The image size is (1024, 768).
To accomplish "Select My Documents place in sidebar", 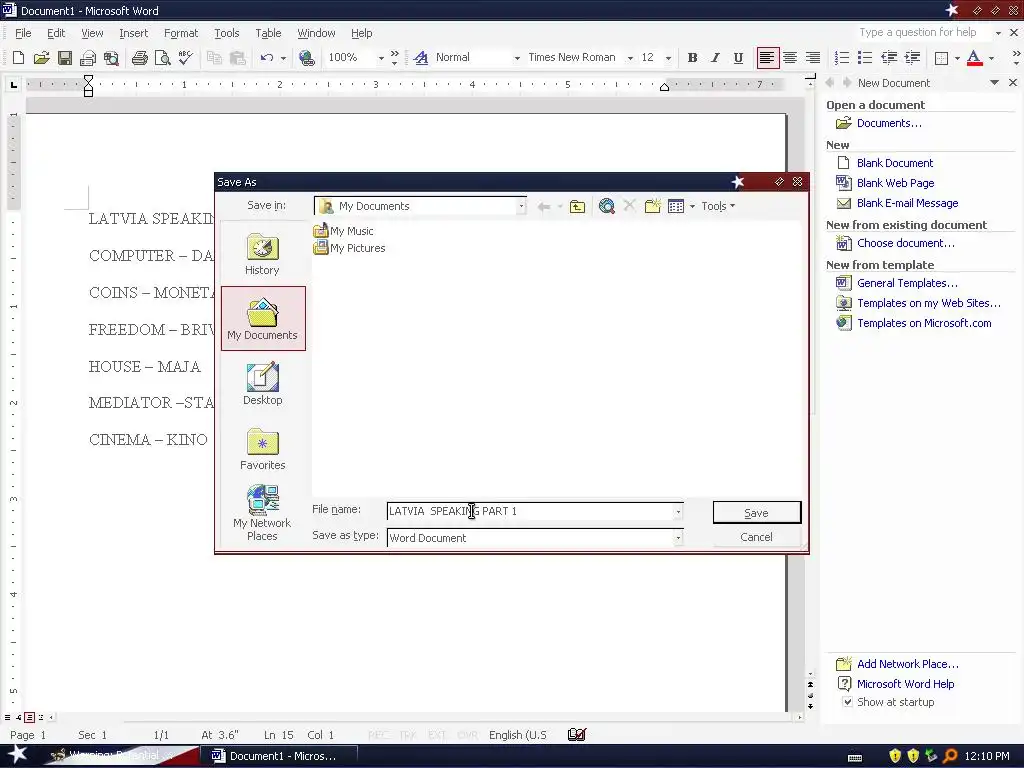I will click(263, 319).
